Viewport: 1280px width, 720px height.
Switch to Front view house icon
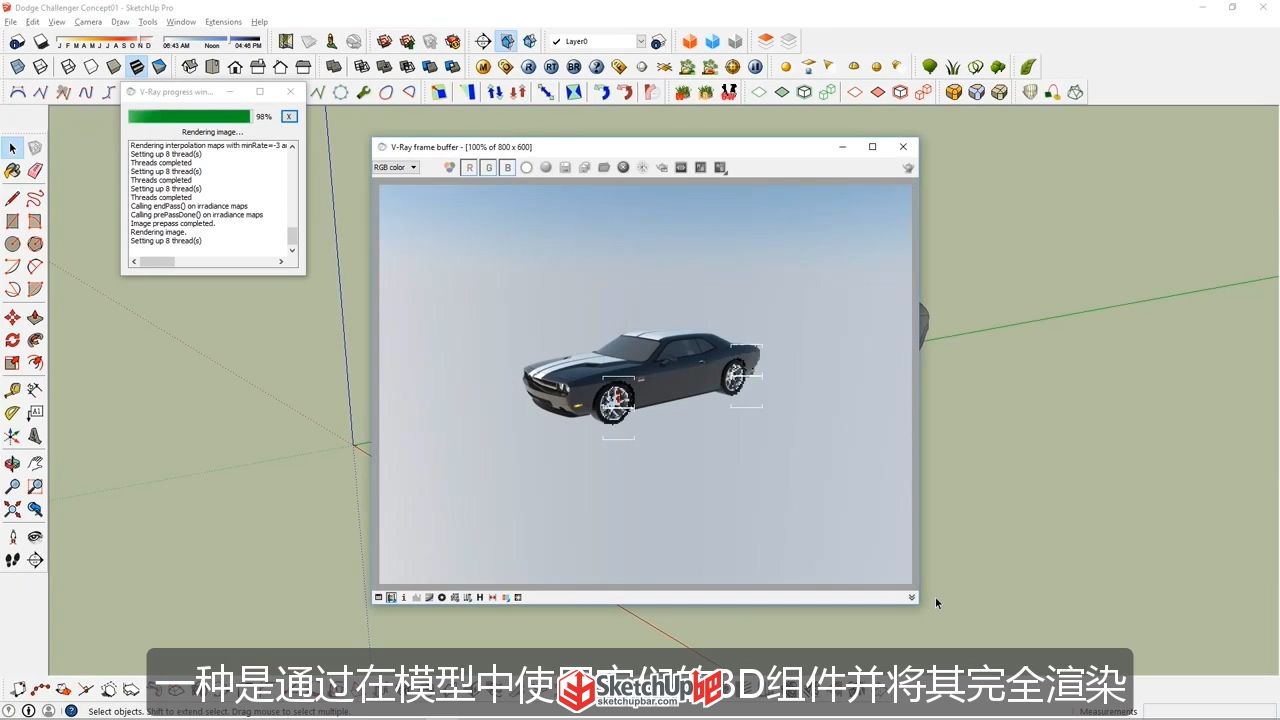(x=235, y=67)
